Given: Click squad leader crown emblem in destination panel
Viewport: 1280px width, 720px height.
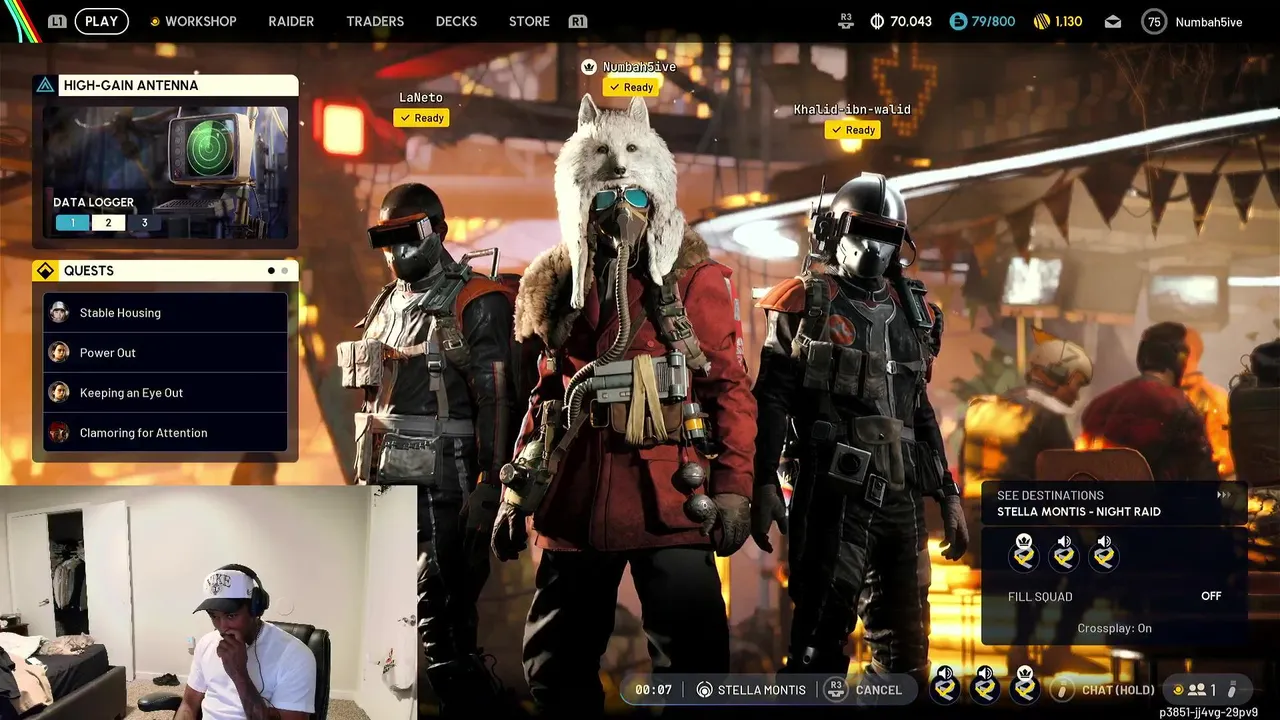Looking at the screenshot, I should tap(1024, 553).
